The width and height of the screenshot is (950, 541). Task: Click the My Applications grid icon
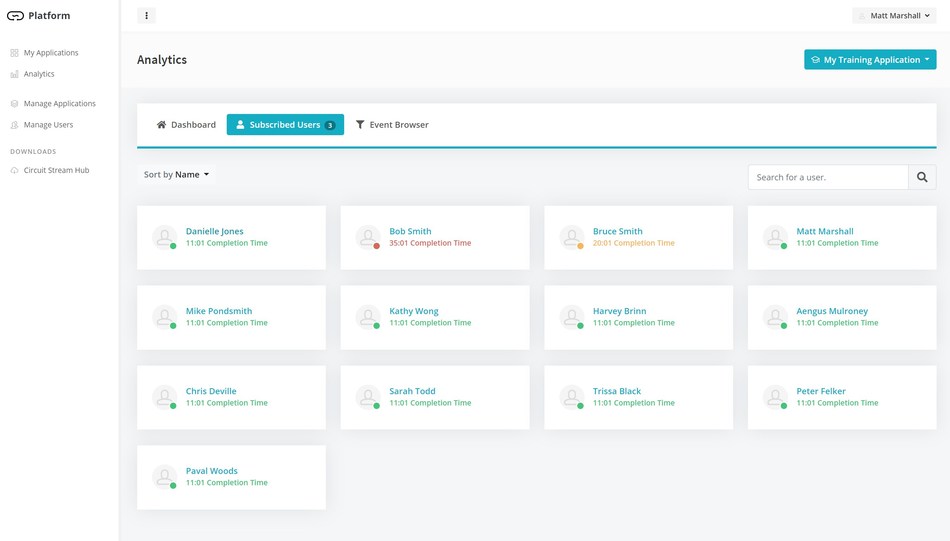14,53
